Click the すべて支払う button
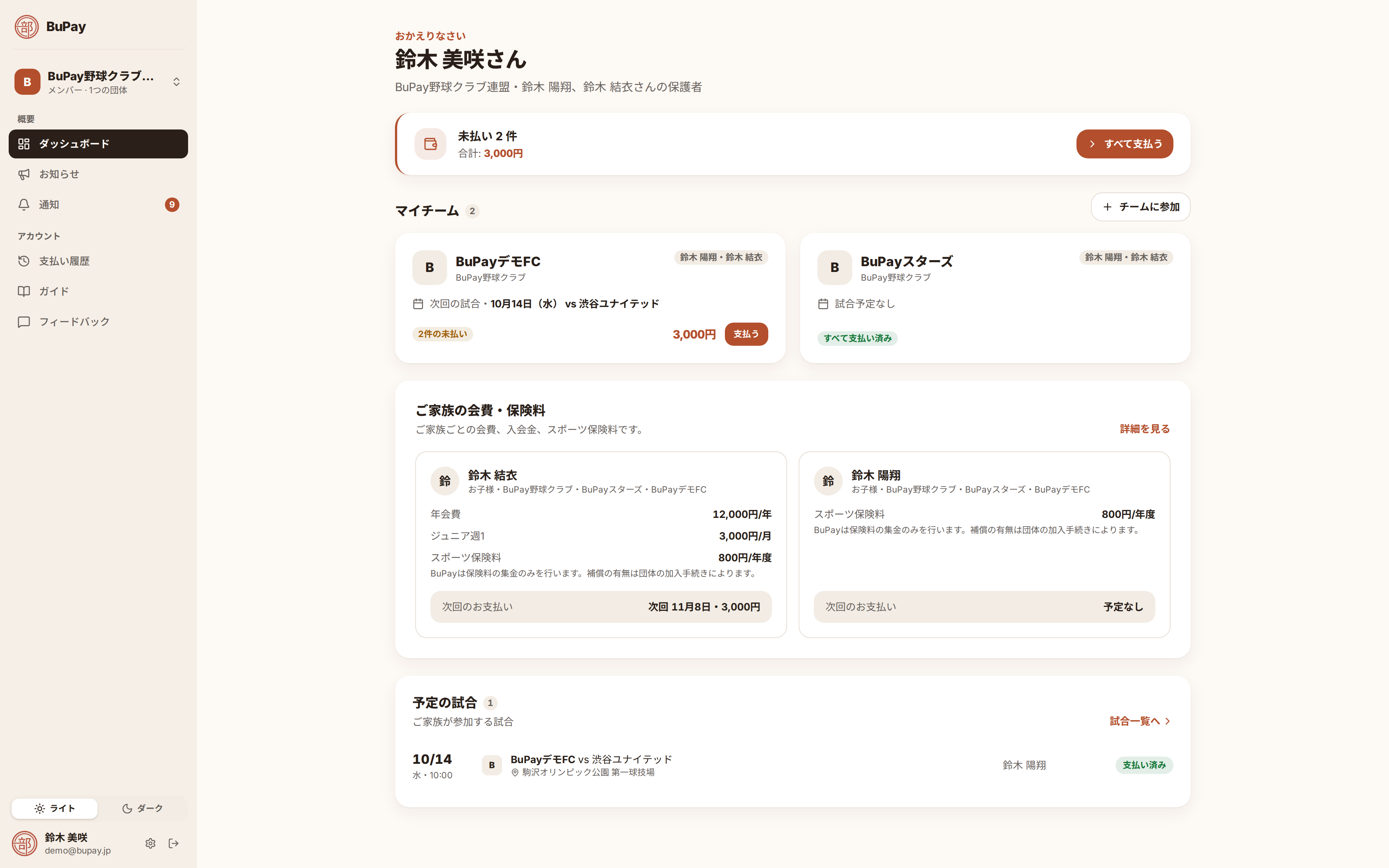The width and height of the screenshot is (1389, 868). [x=1124, y=144]
